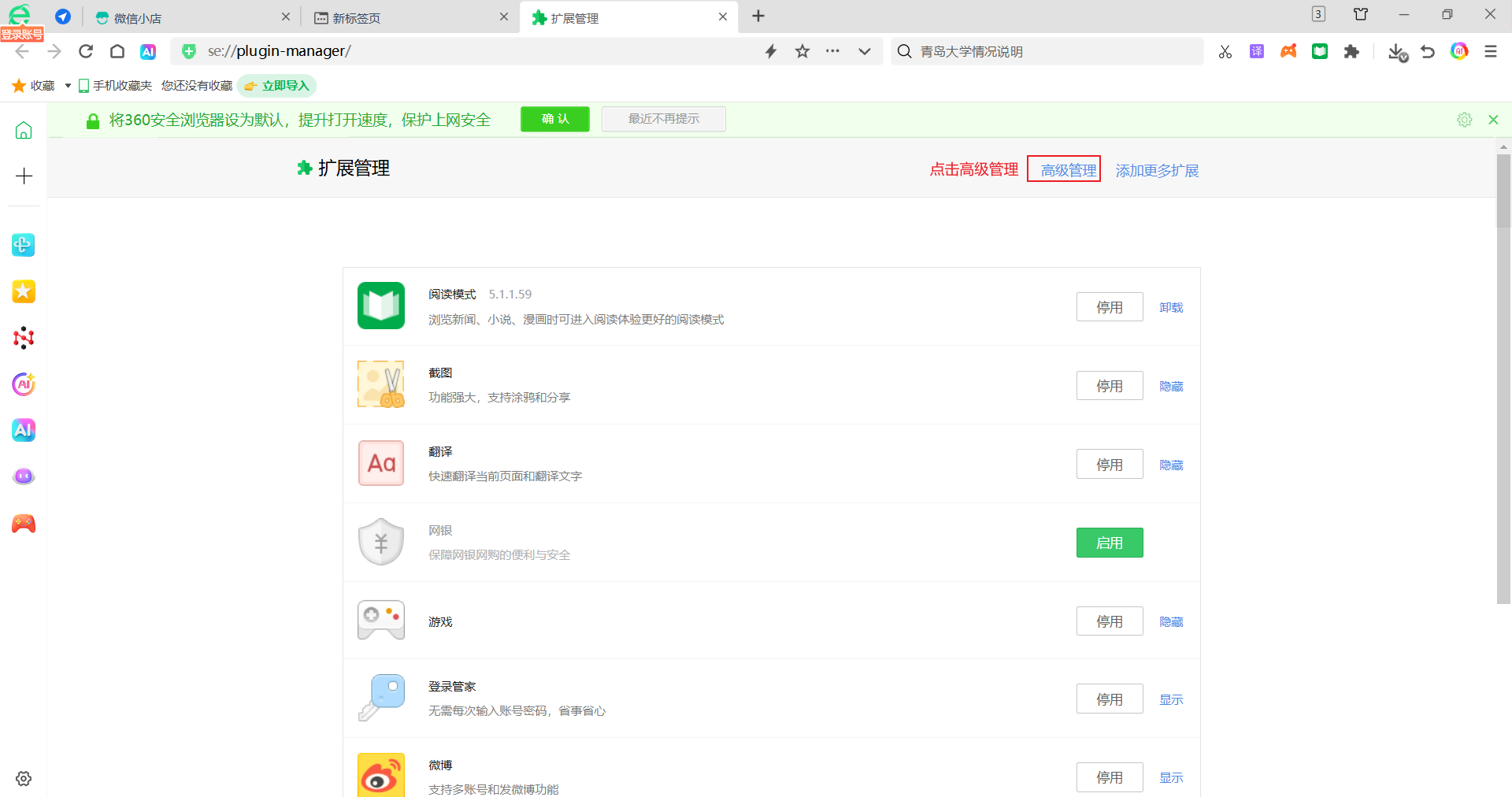Click the scissors screenshot toolbar icon
Screen dimensions: 1512x797
click(x=1225, y=51)
